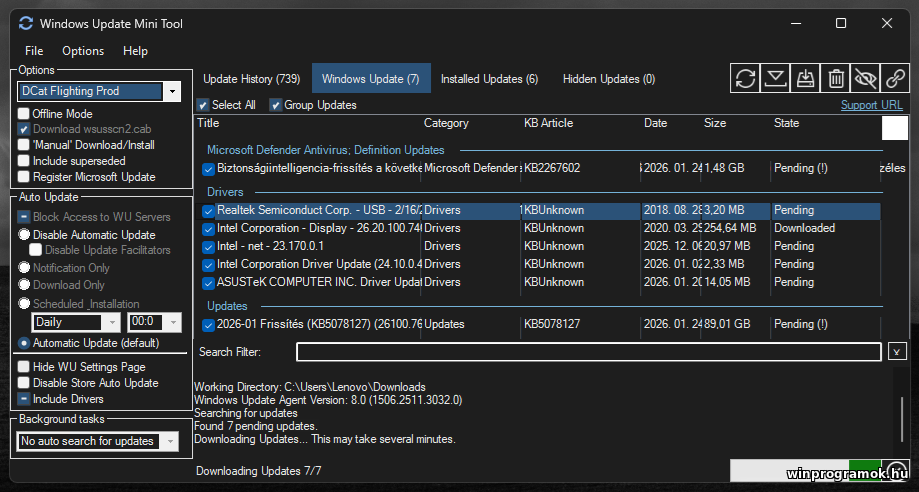The height and width of the screenshot is (492, 919).
Task: Click the hide updates crossed-eye icon
Action: pyautogui.click(x=865, y=78)
